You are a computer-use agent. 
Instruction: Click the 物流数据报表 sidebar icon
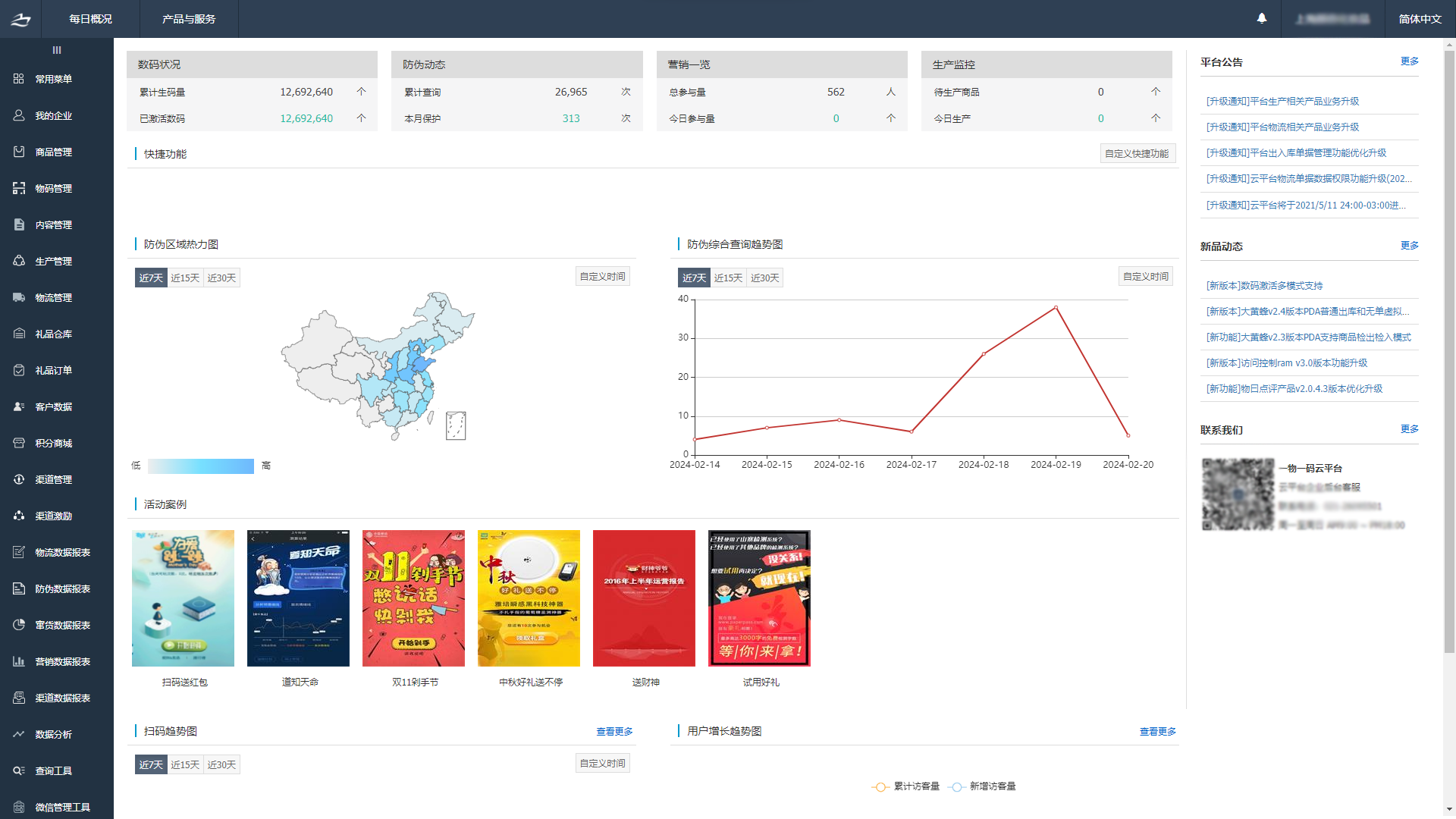pyautogui.click(x=19, y=552)
